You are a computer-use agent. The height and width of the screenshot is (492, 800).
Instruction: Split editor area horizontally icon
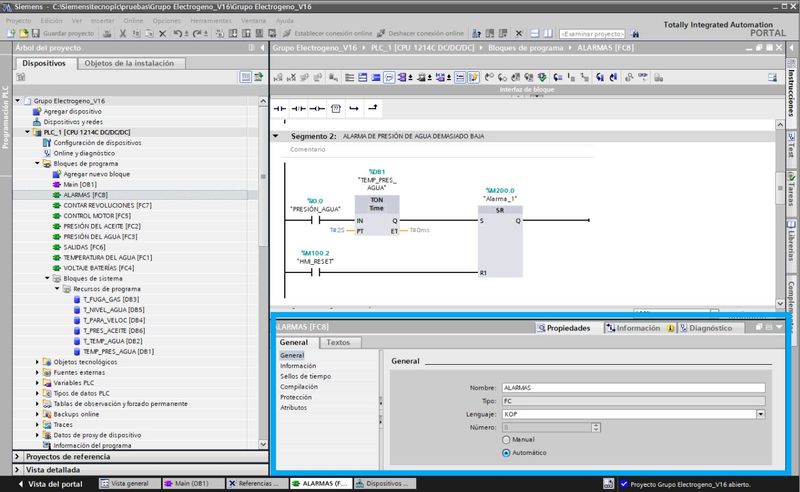(x=535, y=34)
